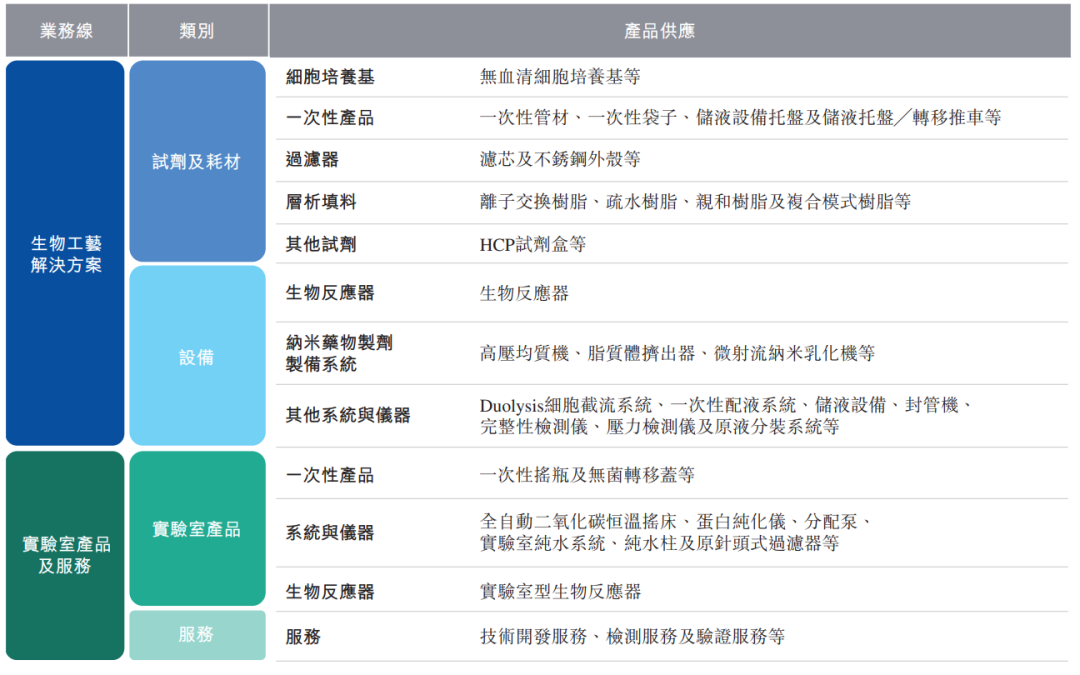Screen dimensions: 1080x675
Task: Click the 納米藥物製劑製備系統 row label
Action: tap(339, 353)
